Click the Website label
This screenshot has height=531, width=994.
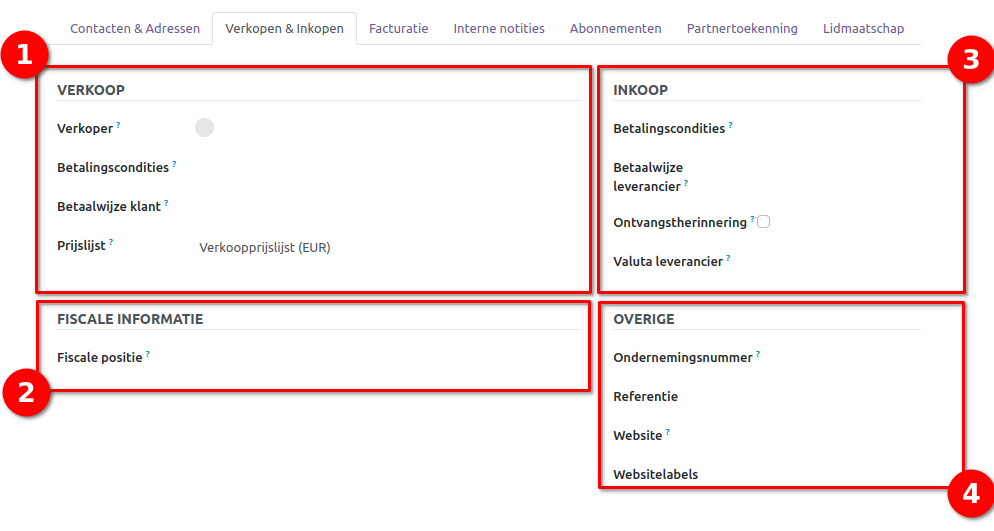[638, 436]
